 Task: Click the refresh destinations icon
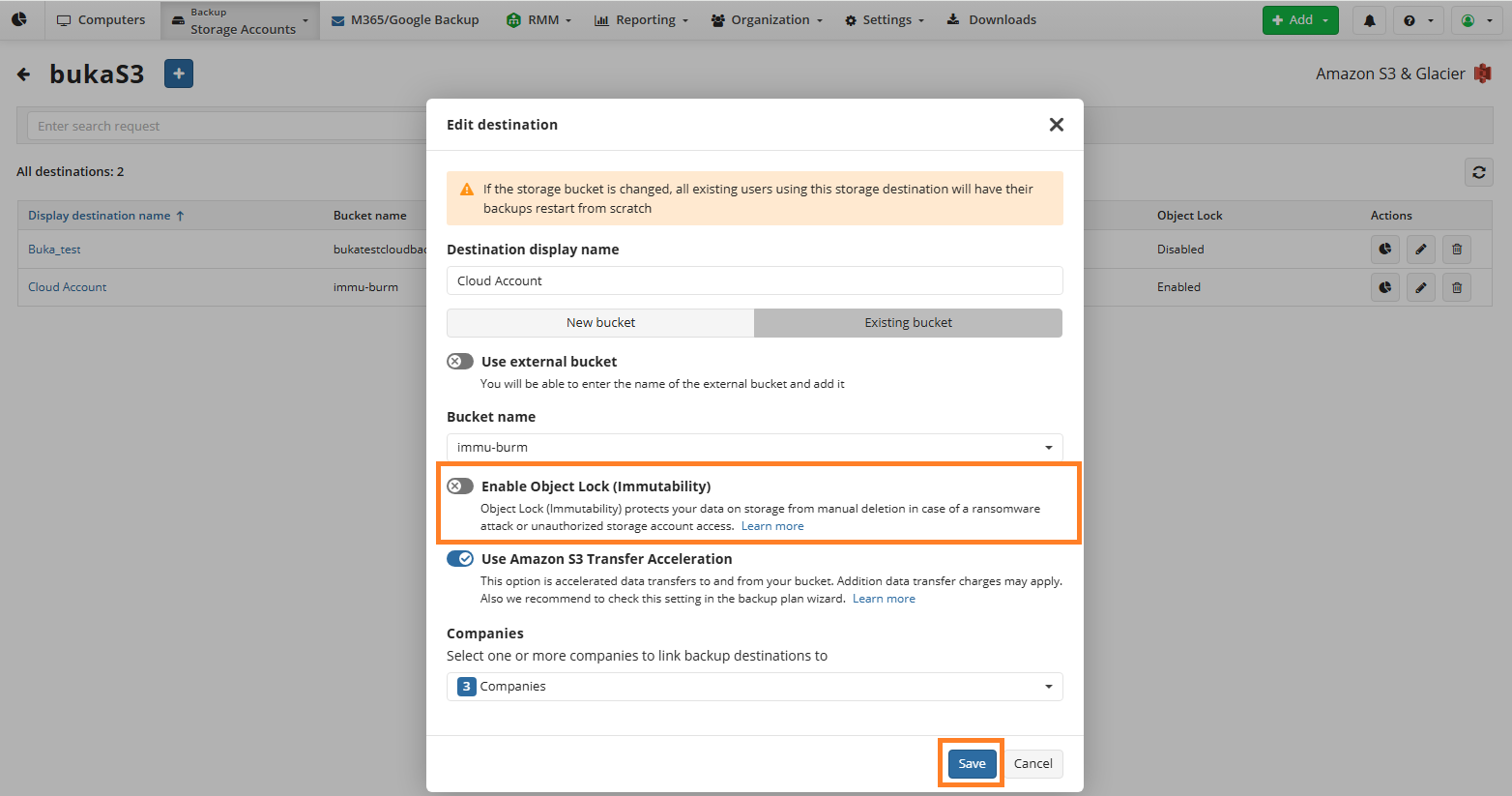(x=1478, y=172)
